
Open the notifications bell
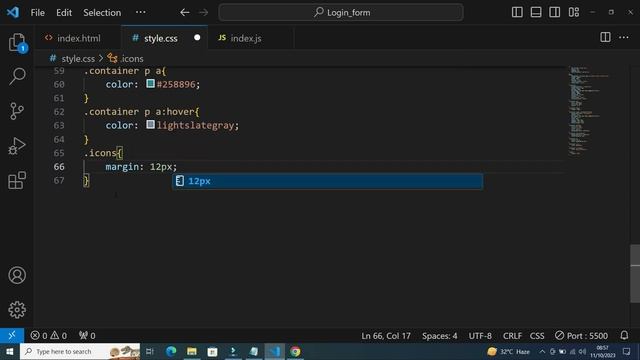[624, 336]
